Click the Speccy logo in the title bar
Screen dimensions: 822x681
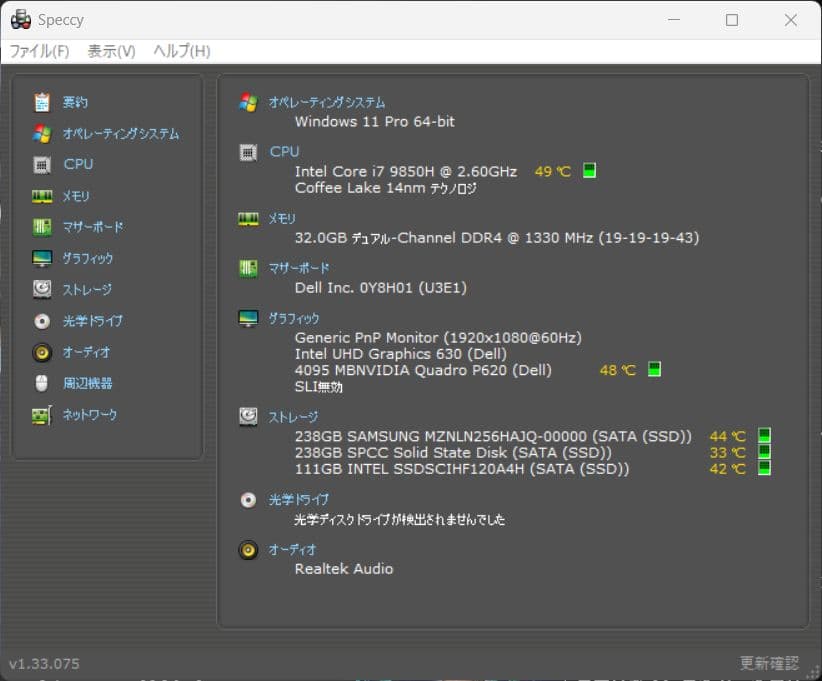click(22, 19)
